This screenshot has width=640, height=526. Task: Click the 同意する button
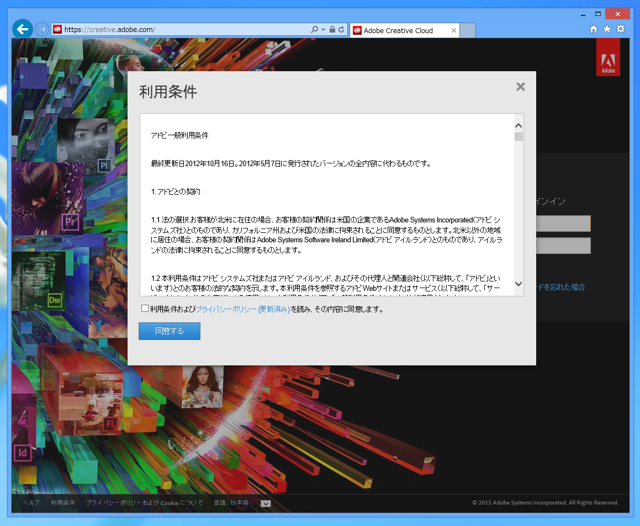pyautogui.click(x=169, y=331)
